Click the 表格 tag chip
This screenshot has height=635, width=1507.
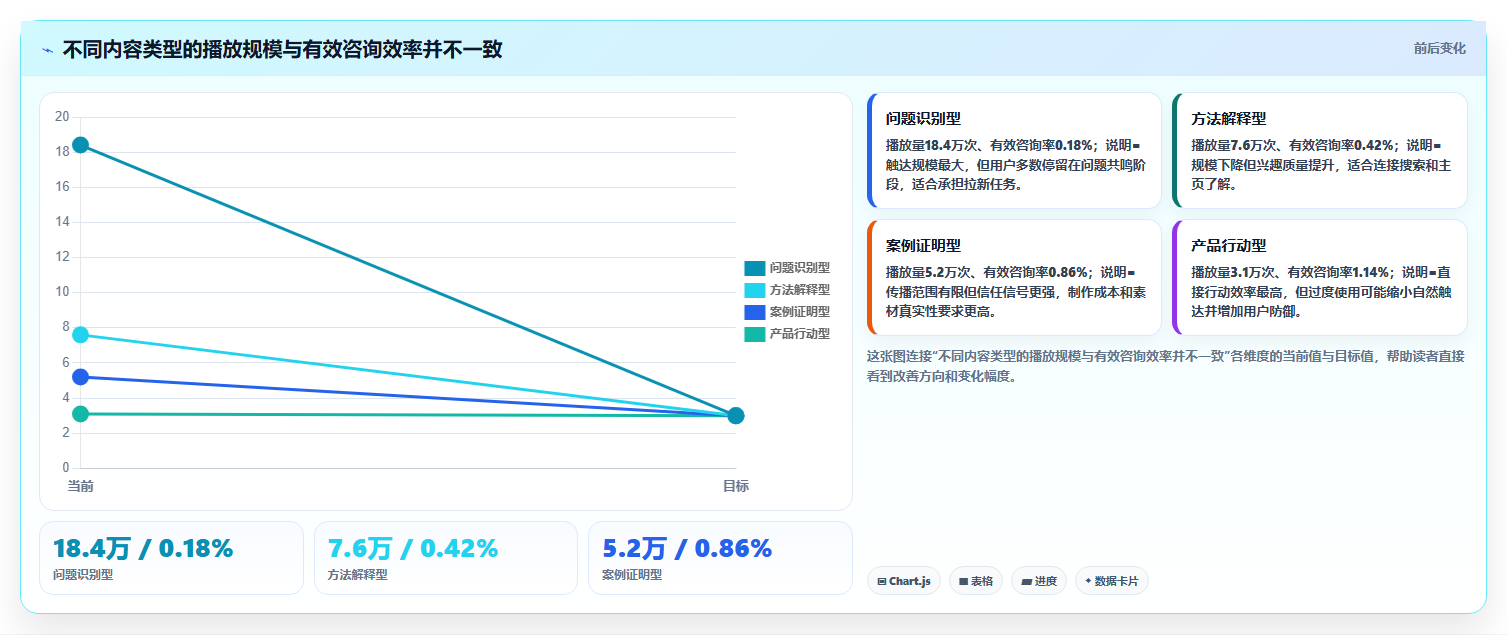pyautogui.click(x=975, y=581)
